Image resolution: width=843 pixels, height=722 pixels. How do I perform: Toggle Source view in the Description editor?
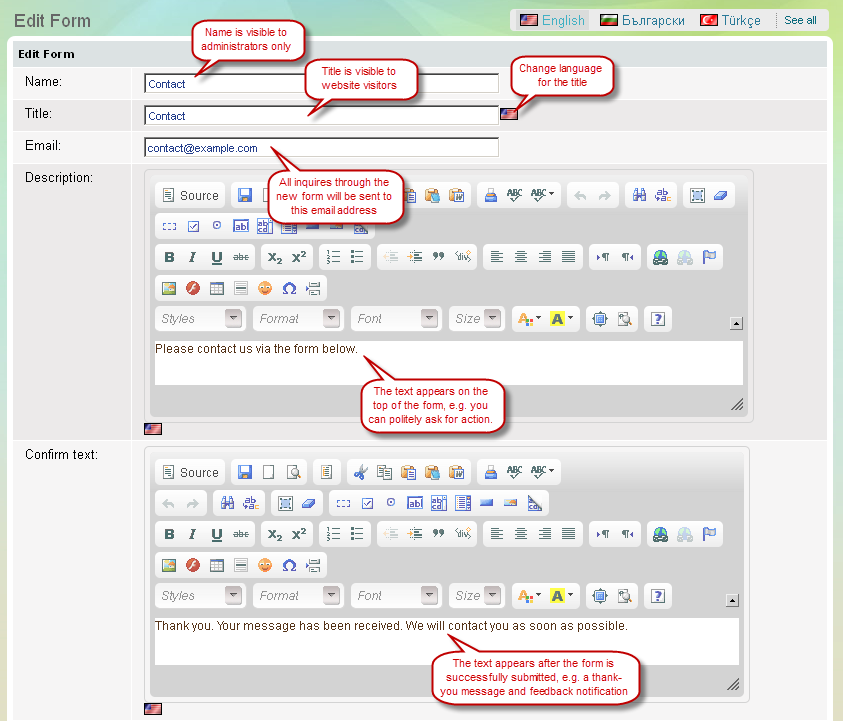190,196
